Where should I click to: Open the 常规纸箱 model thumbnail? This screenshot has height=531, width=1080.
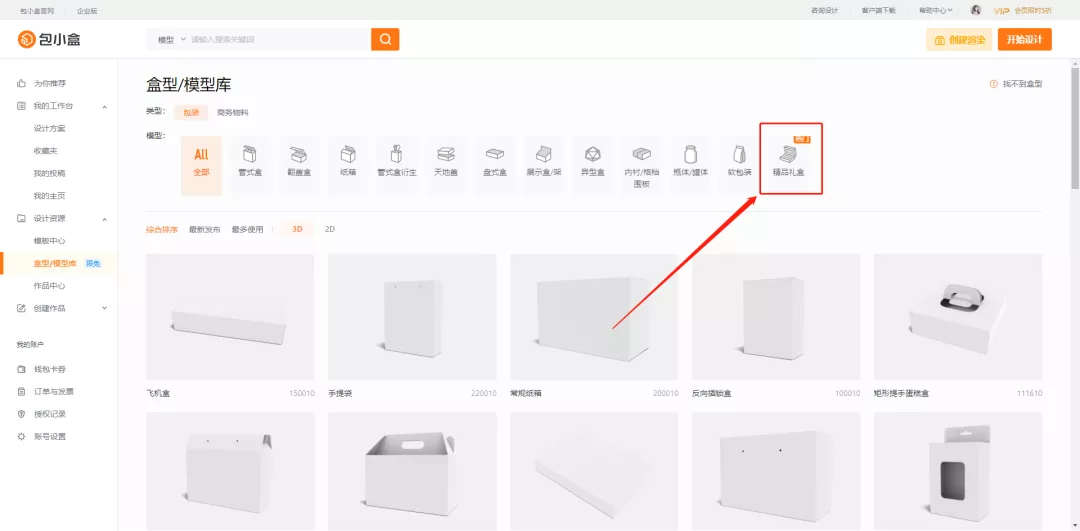click(x=594, y=317)
